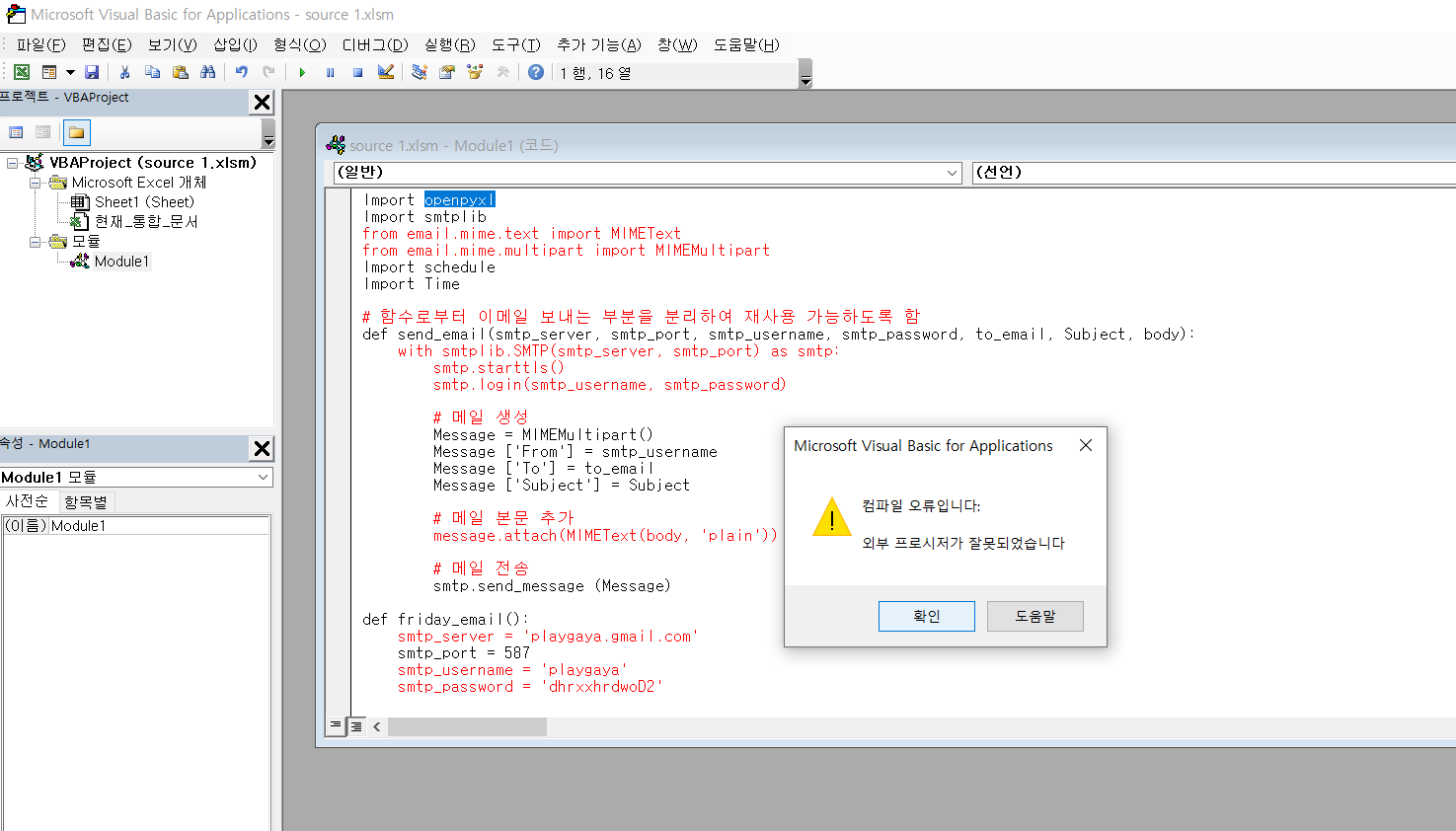Click 확인 in the compile error dialog
This screenshot has width=1456, height=831.
coord(926,616)
